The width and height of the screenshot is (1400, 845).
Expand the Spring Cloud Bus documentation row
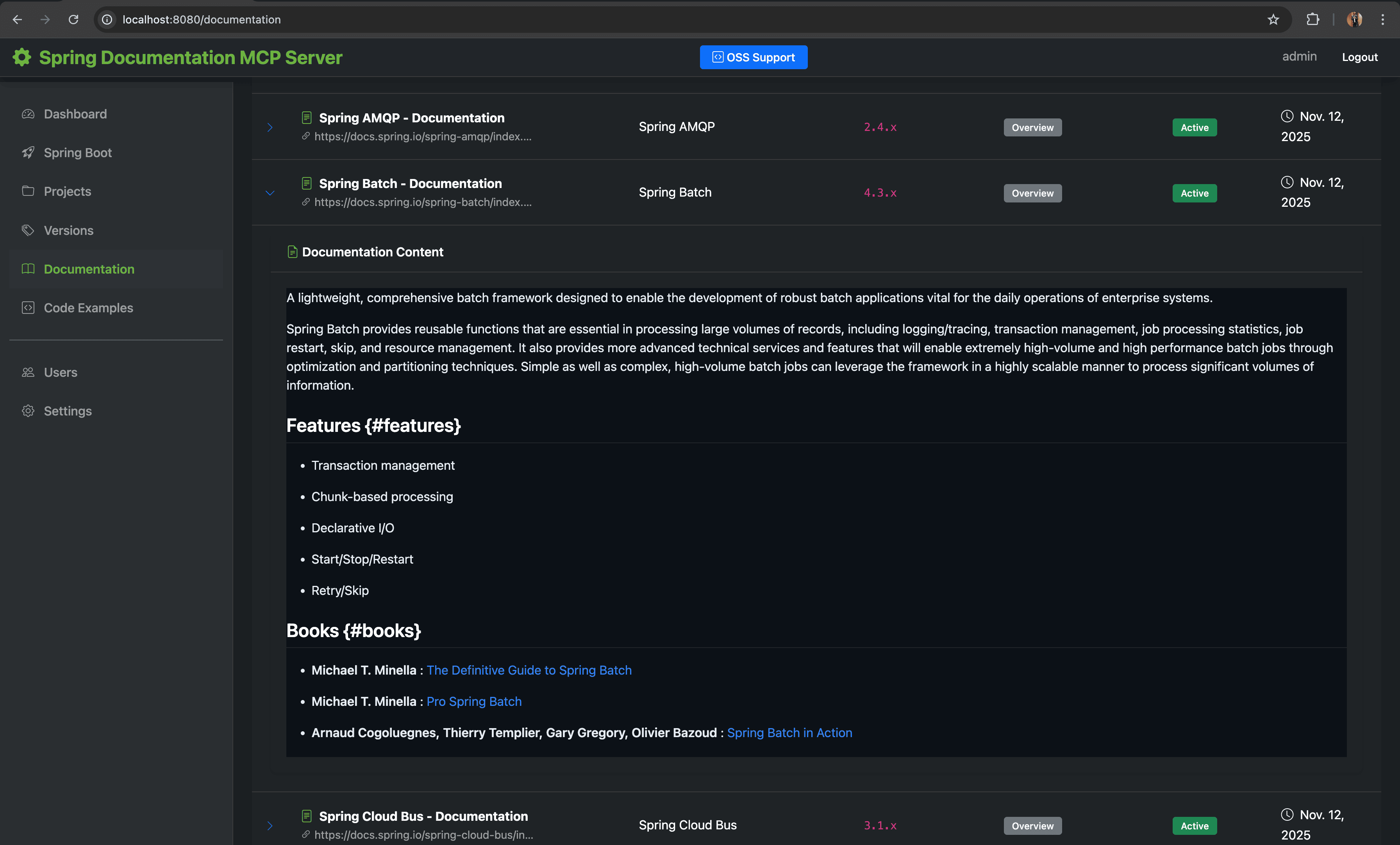(x=270, y=826)
